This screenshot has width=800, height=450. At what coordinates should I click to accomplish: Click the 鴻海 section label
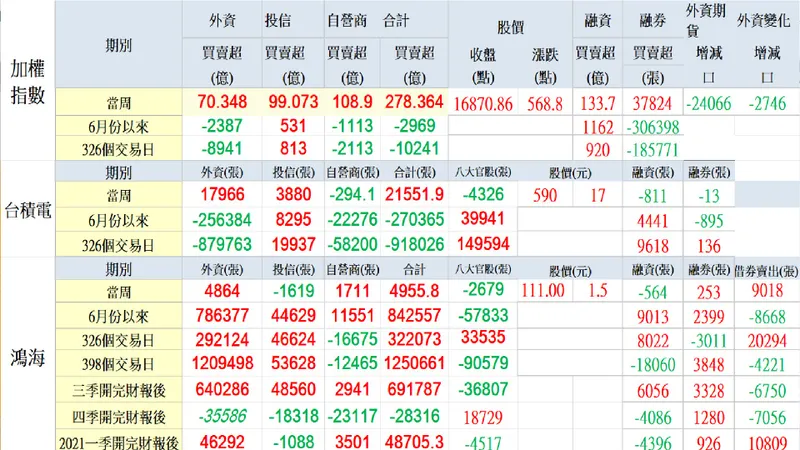click(28, 359)
